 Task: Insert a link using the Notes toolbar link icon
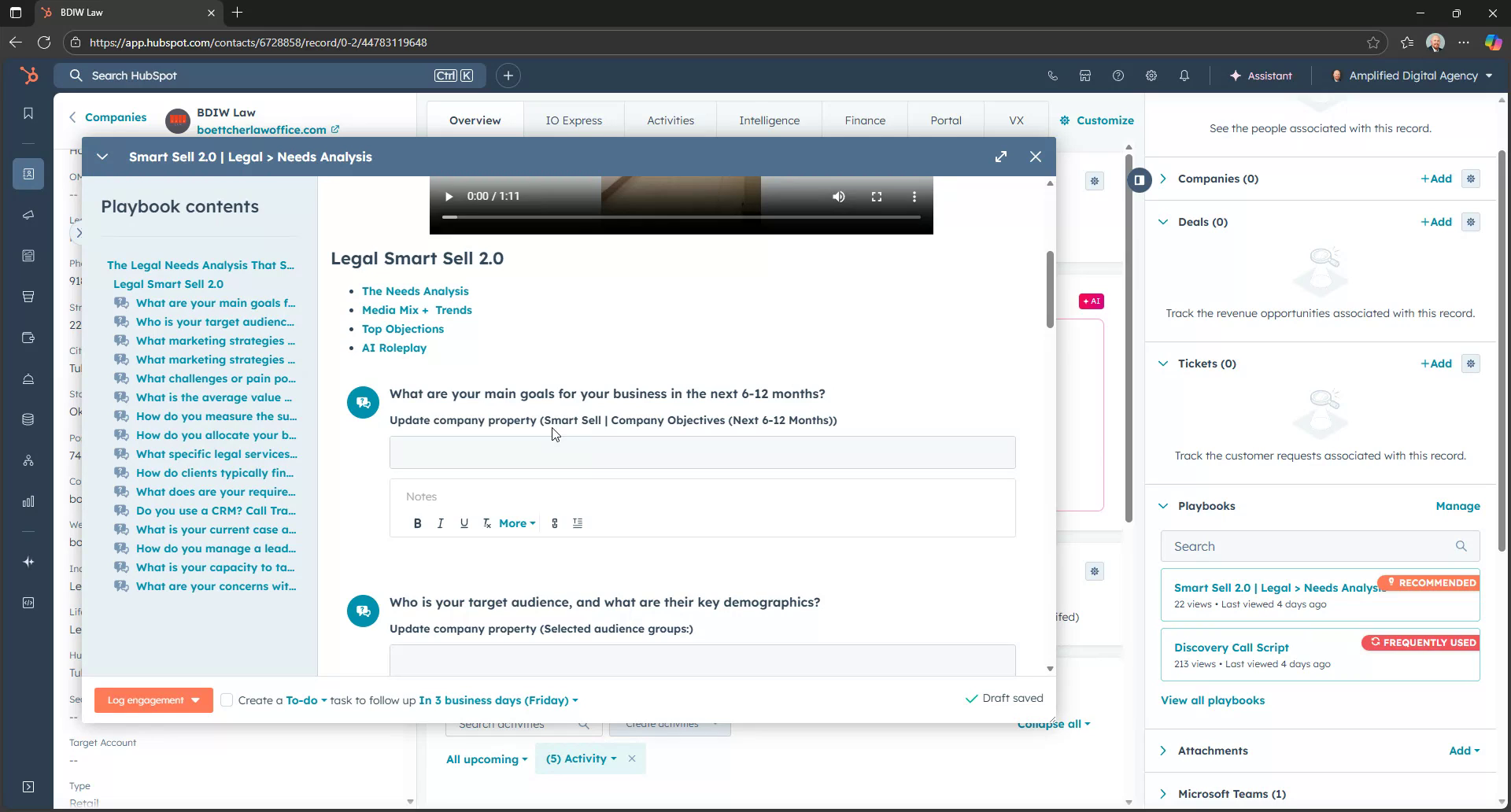(554, 522)
